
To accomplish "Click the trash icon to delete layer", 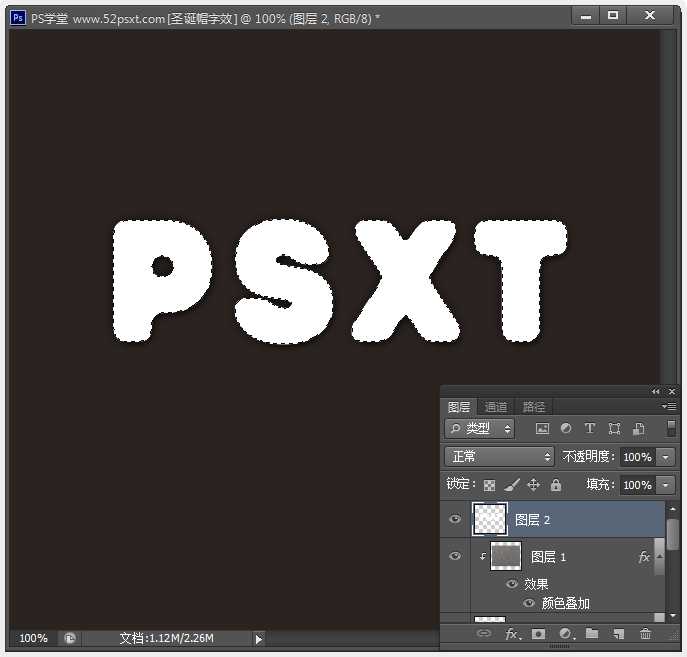I will point(645,634).
